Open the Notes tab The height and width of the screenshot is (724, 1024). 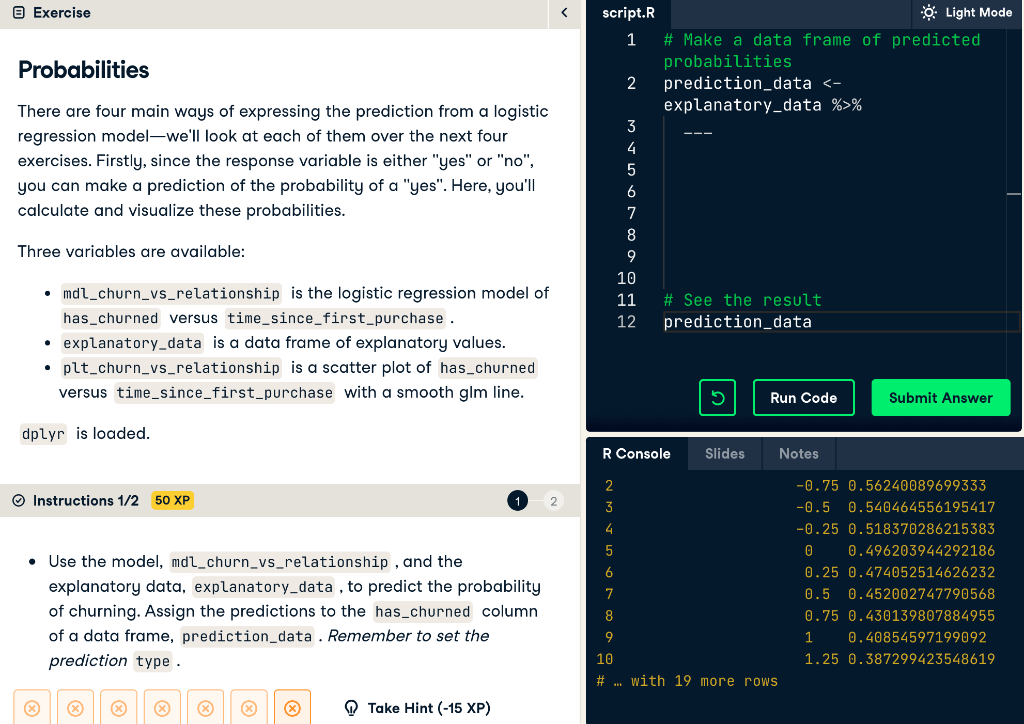pyautogui.click(x=798, y=453)
